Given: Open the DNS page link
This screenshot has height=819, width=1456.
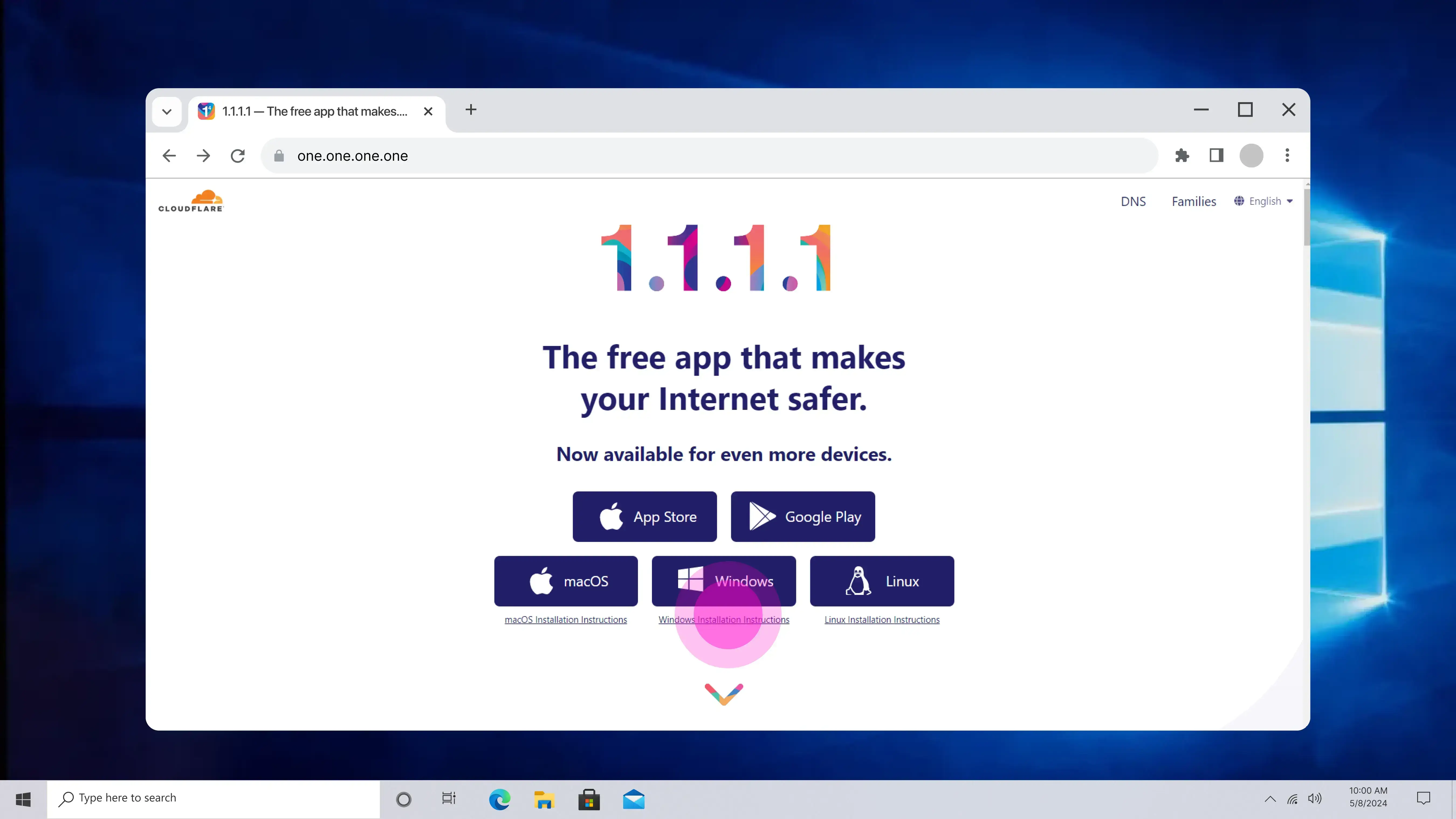Looking at the screenshot, I should (1133, 201).
